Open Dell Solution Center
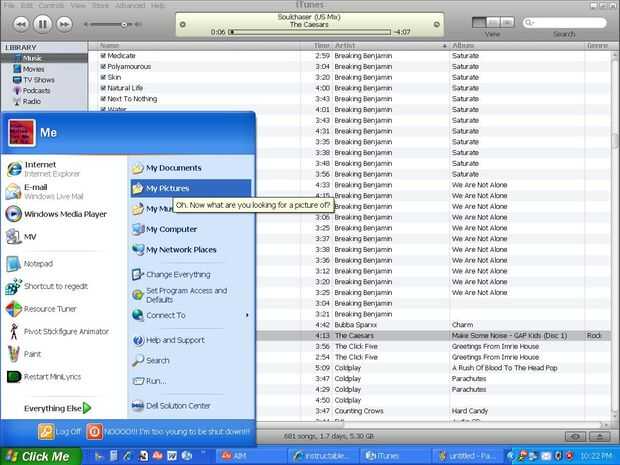 click(x=191, y=406)
